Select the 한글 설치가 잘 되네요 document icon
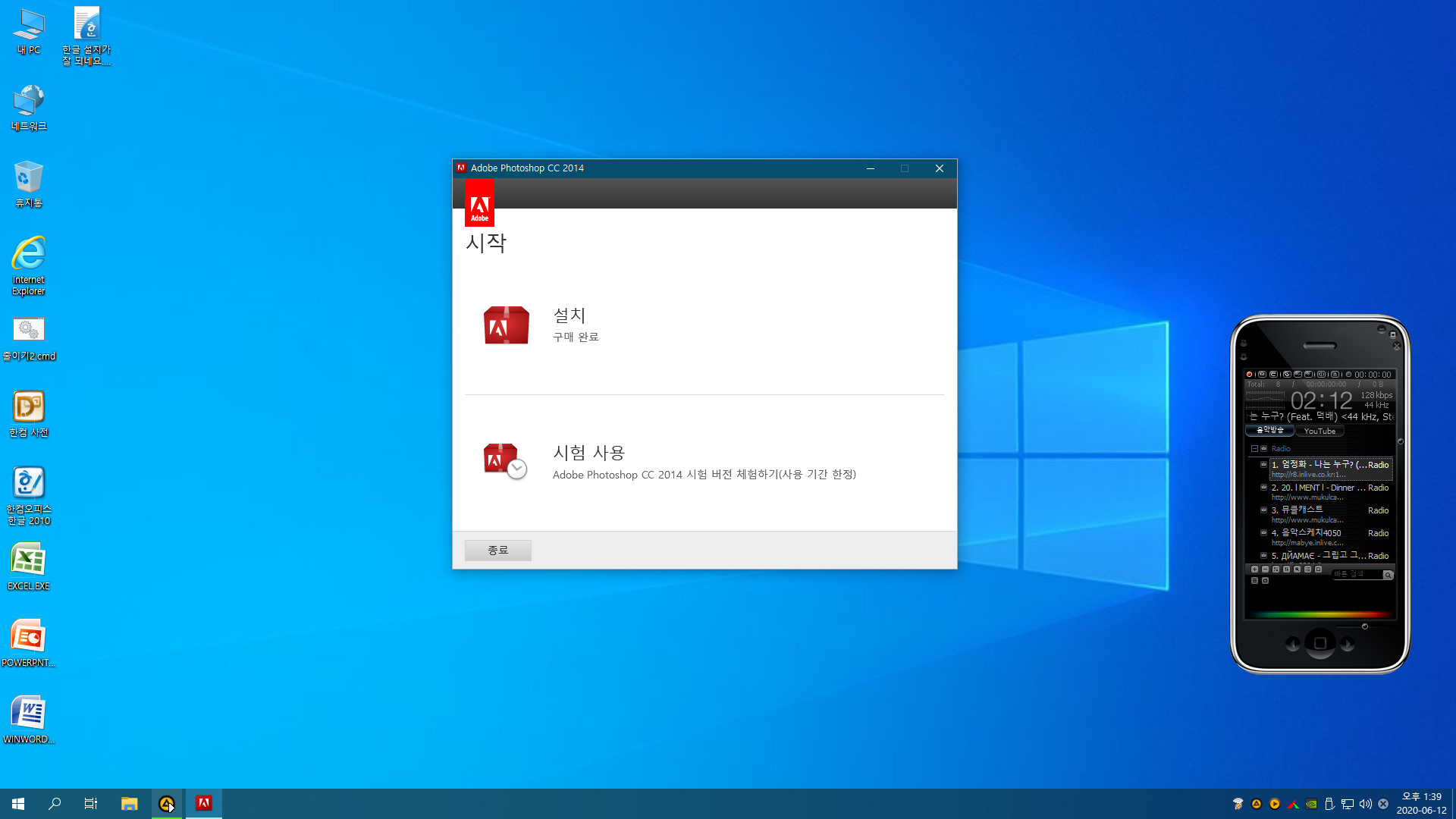1456x819 pixels. click(x=86, y=36)
